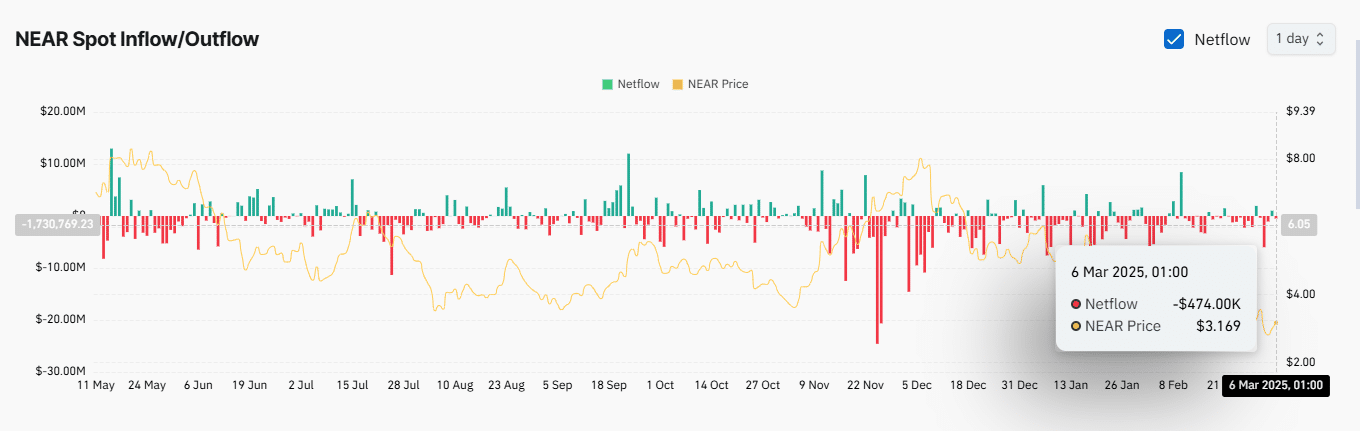Click the tooltip NEAR Price value $3.169
1360x431 pixels.
point(1220,326)
